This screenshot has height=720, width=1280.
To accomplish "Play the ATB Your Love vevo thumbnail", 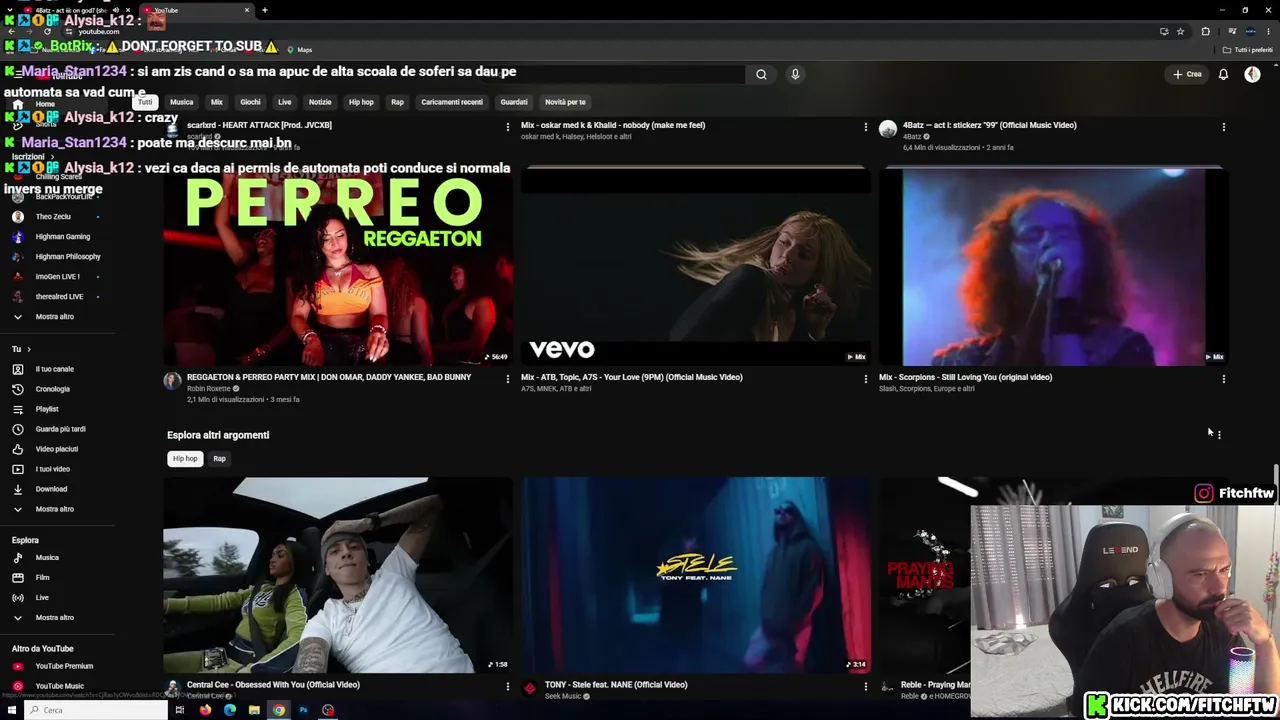I will coord(696,267).
